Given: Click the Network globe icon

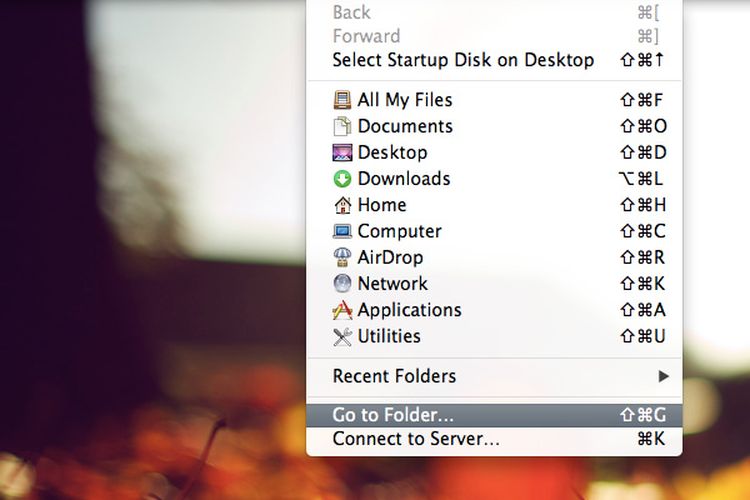Looking at the screenshot, I should pos(342,284).
